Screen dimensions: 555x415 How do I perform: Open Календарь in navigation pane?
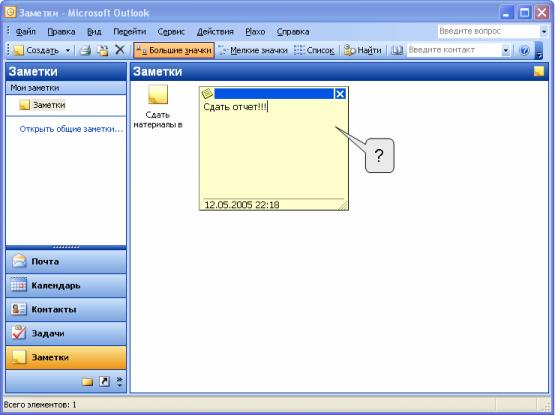[66, 285]
